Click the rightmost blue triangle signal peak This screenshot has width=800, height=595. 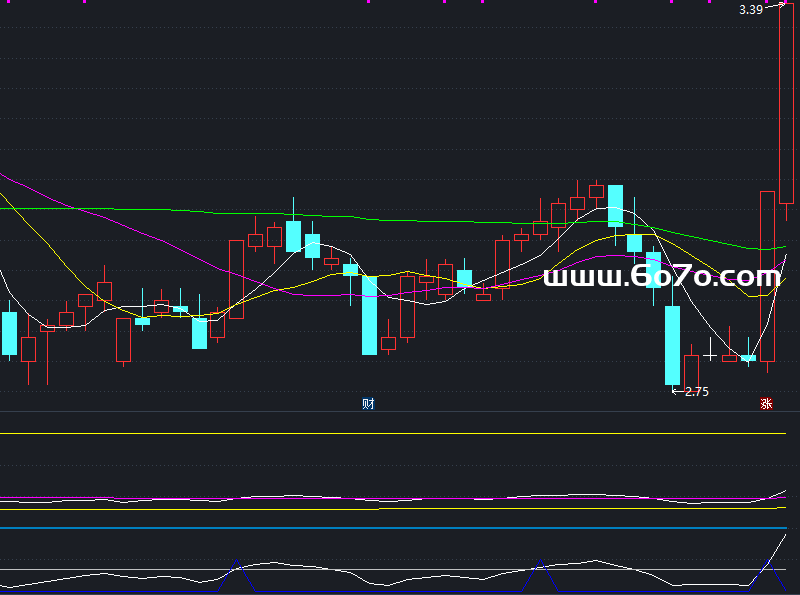768,576
